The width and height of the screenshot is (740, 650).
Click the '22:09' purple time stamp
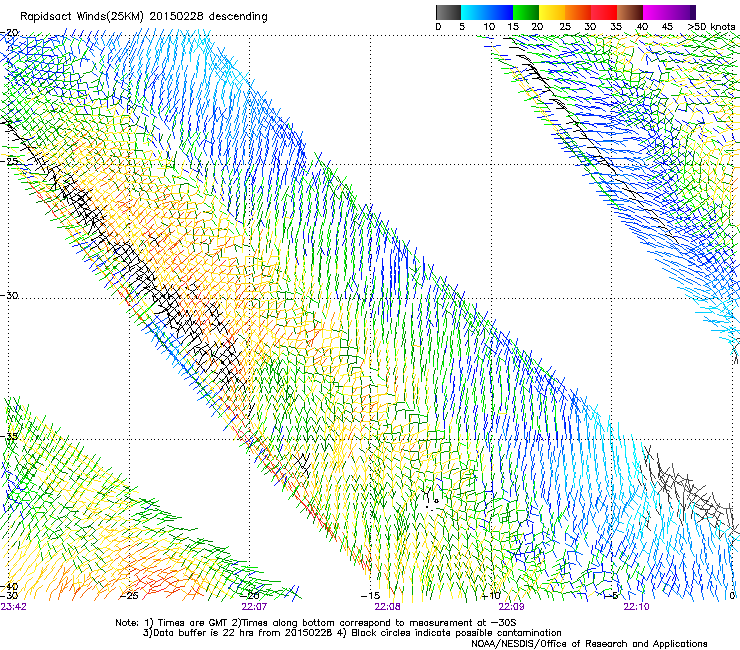pos(512,607)
